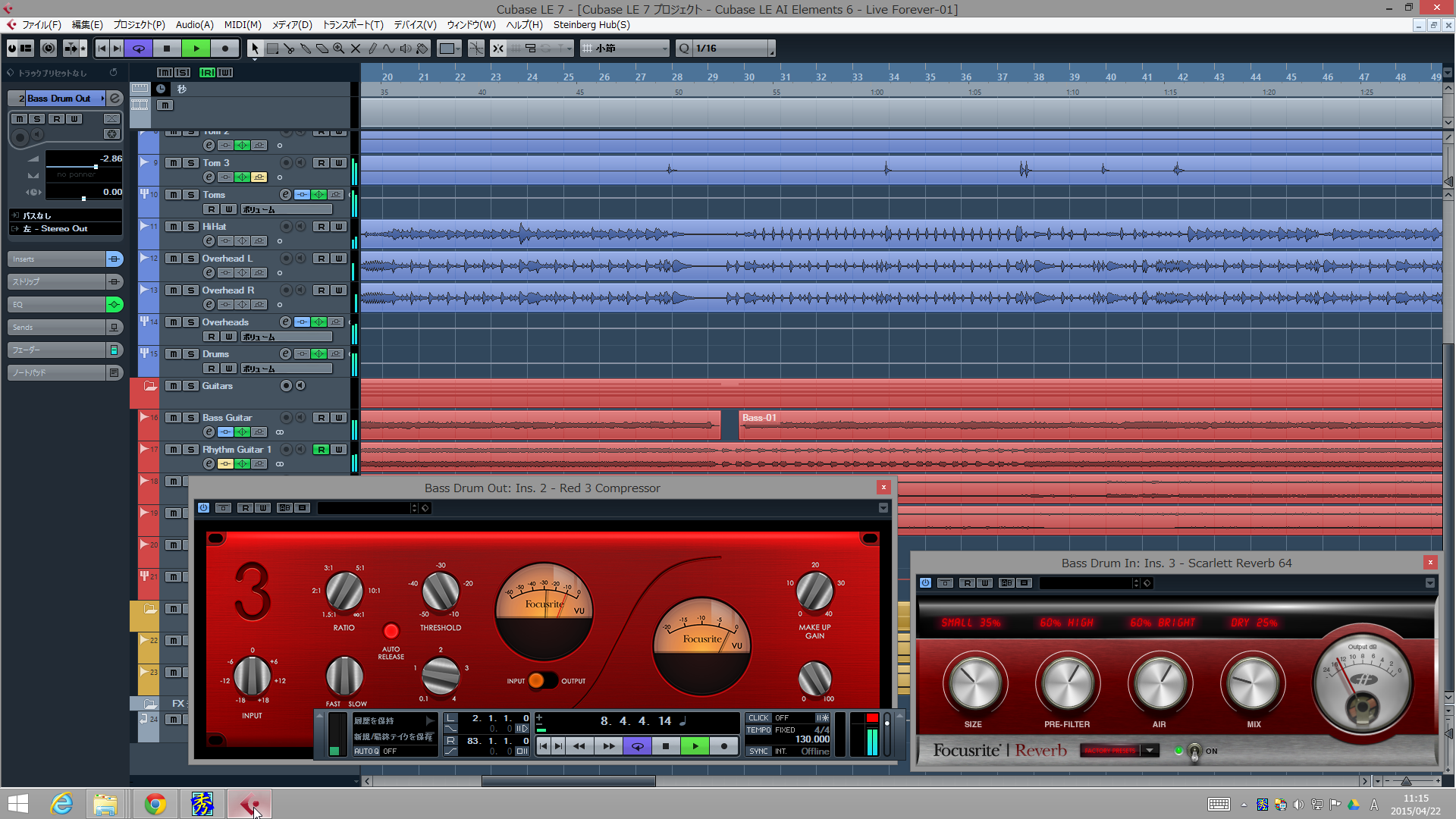Viewport: 1456px width, 819px height.
Task: Solo the HiHat track
Action: (x=191, y=227)
